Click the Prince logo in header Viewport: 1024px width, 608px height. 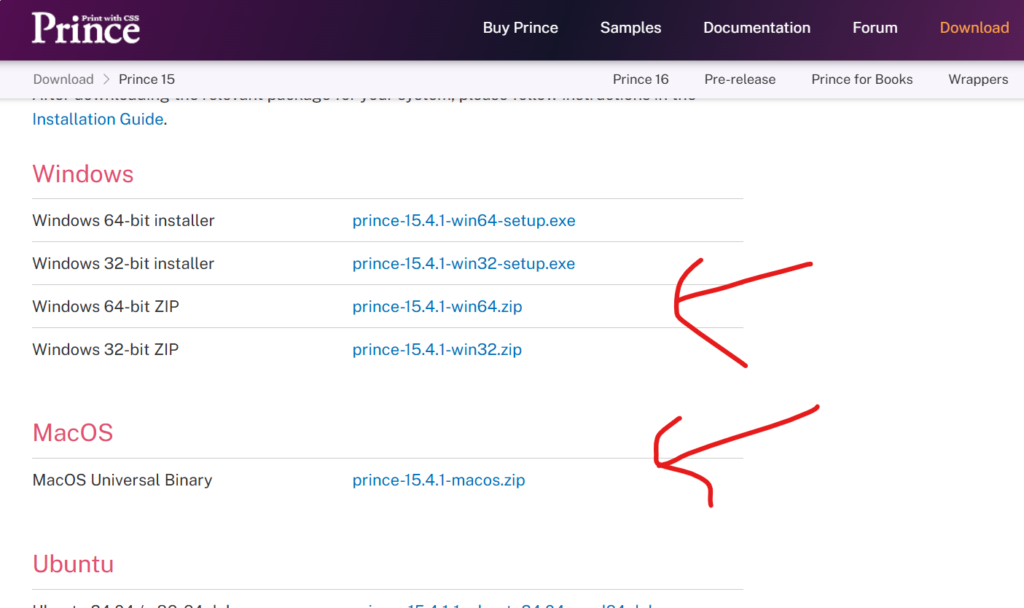[x=85, y=28]
